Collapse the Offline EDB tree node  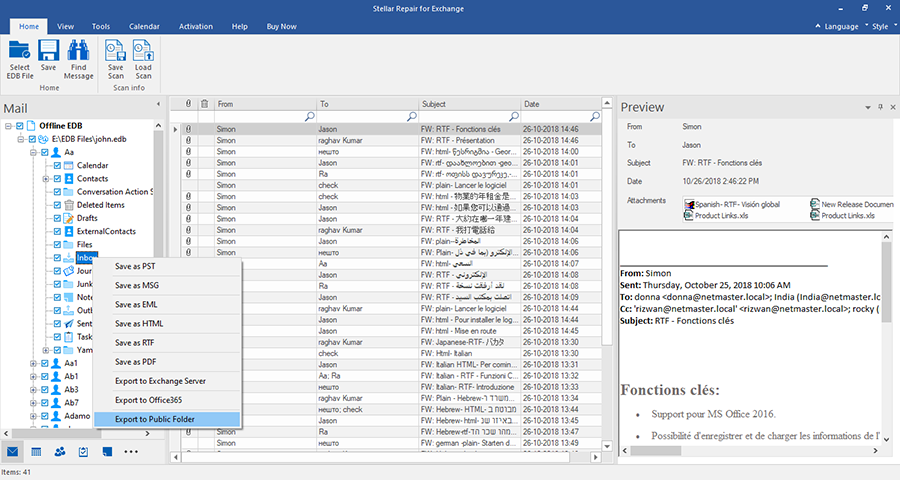click(8, 126)
